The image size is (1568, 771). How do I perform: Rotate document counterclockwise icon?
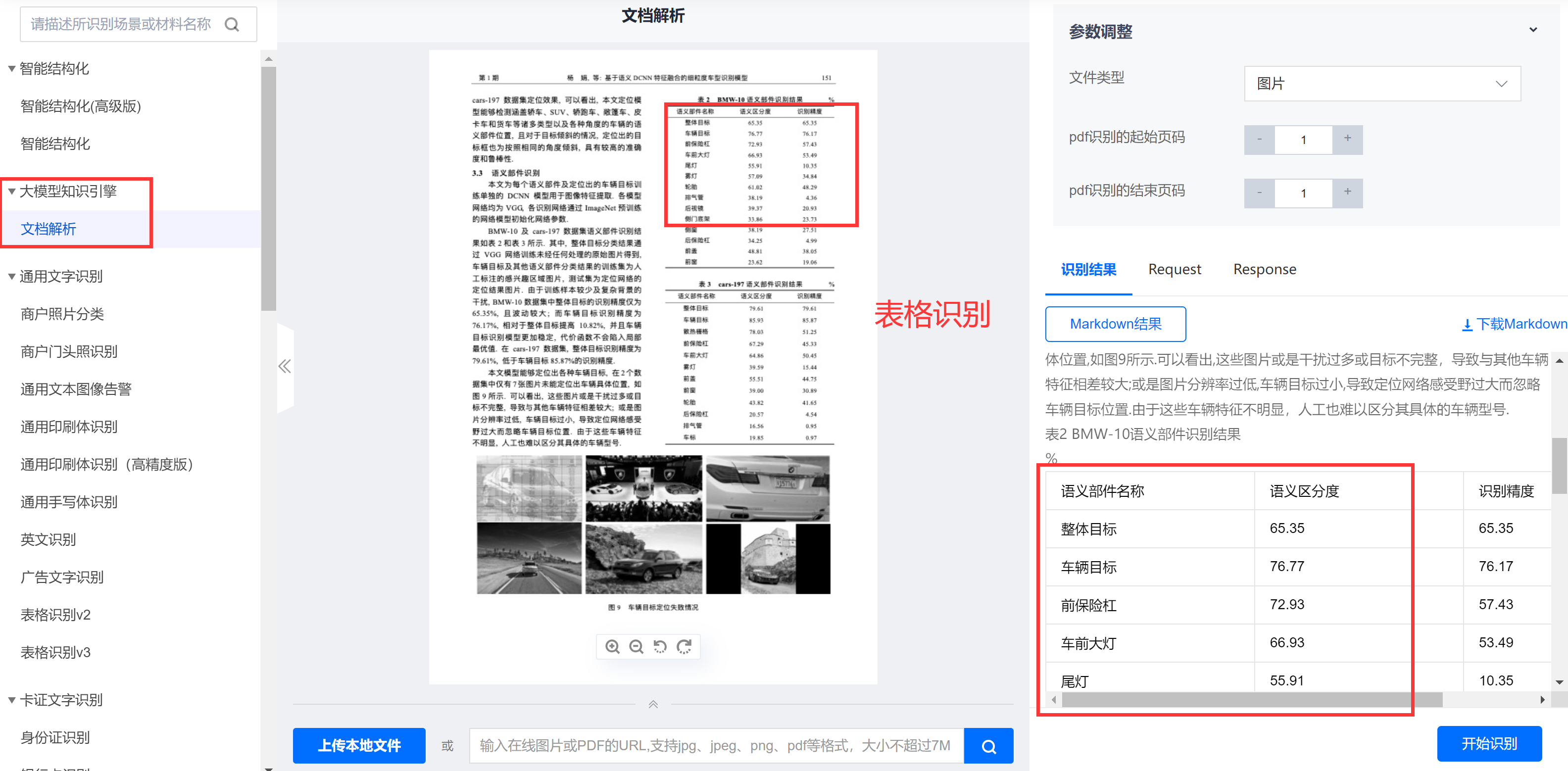click(x=660, y=646)
